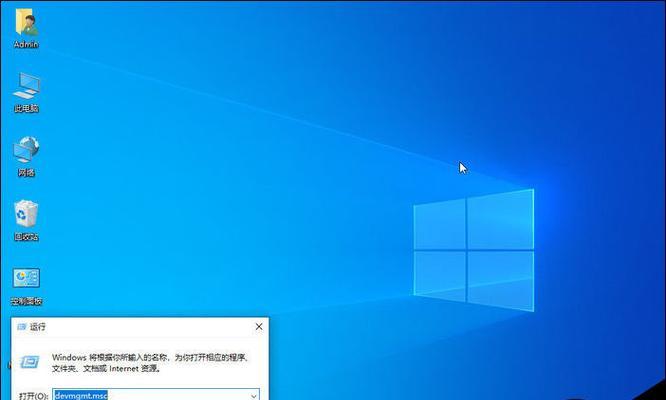The width and height of the screenshot is (666, 400).
Task: Click the Windows logo on the wallpaper
Action: point(473,247)
